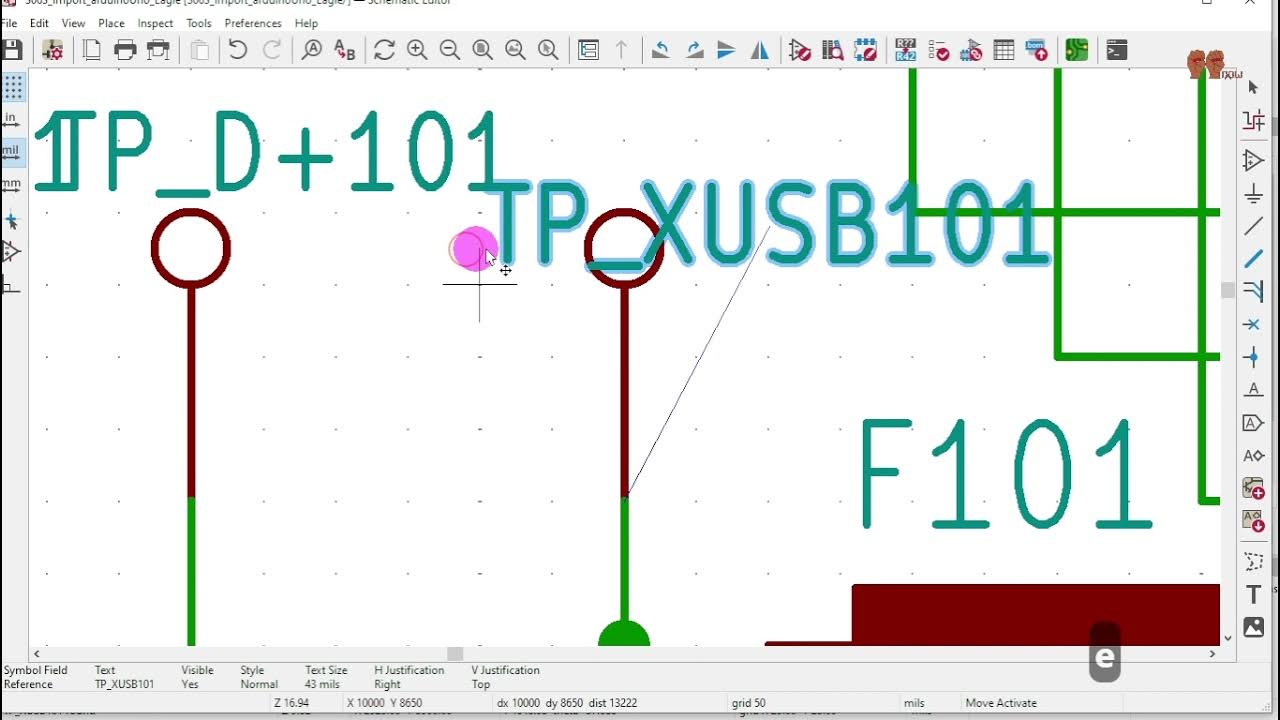Image resolution: width=1280 pixels, height=720 pixels.
Task: Open the Edit menu
Action: click(39, 23)
